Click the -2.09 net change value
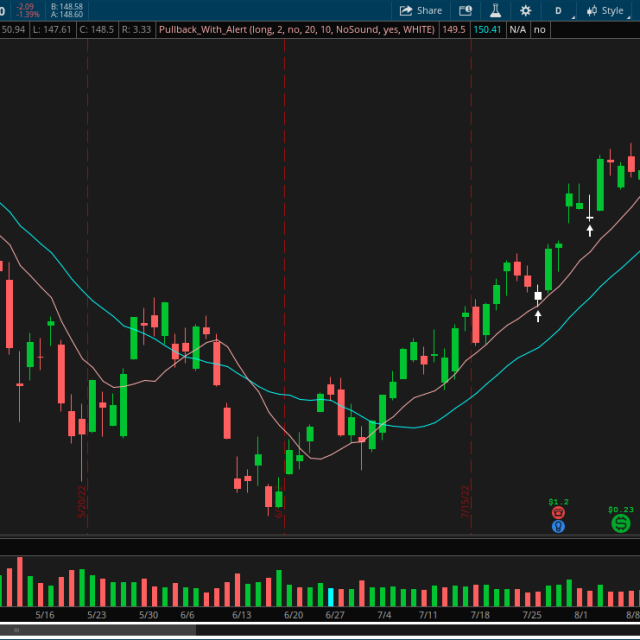640x640 pixels. [x=25, y=7]
